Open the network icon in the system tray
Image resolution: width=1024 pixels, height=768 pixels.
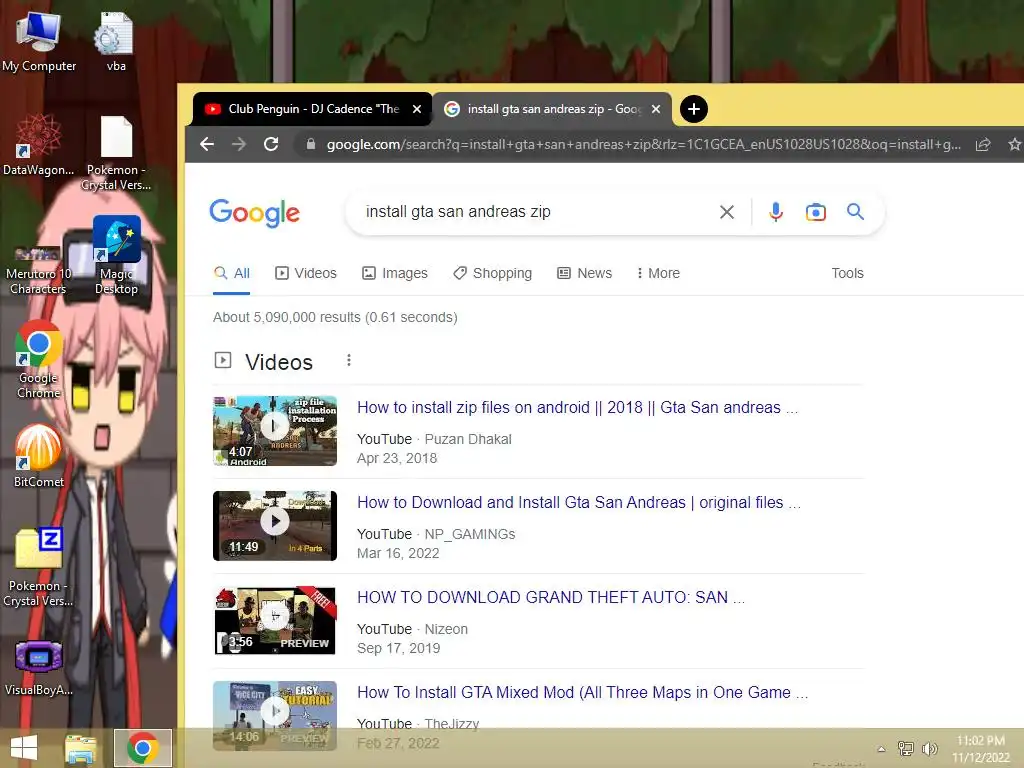coord(906,748)
